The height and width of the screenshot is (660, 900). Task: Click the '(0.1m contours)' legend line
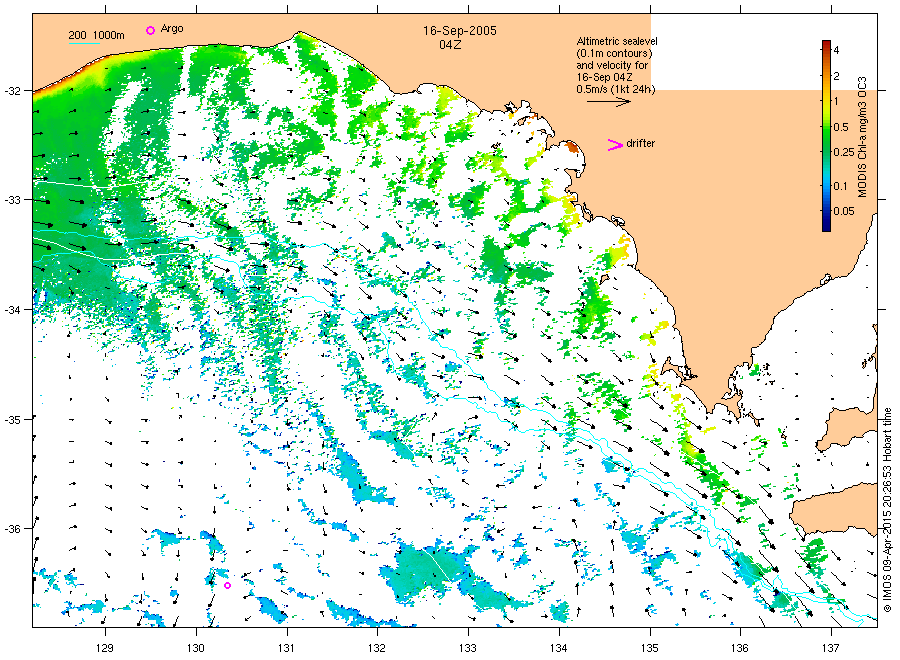click(x=615, y=53)
